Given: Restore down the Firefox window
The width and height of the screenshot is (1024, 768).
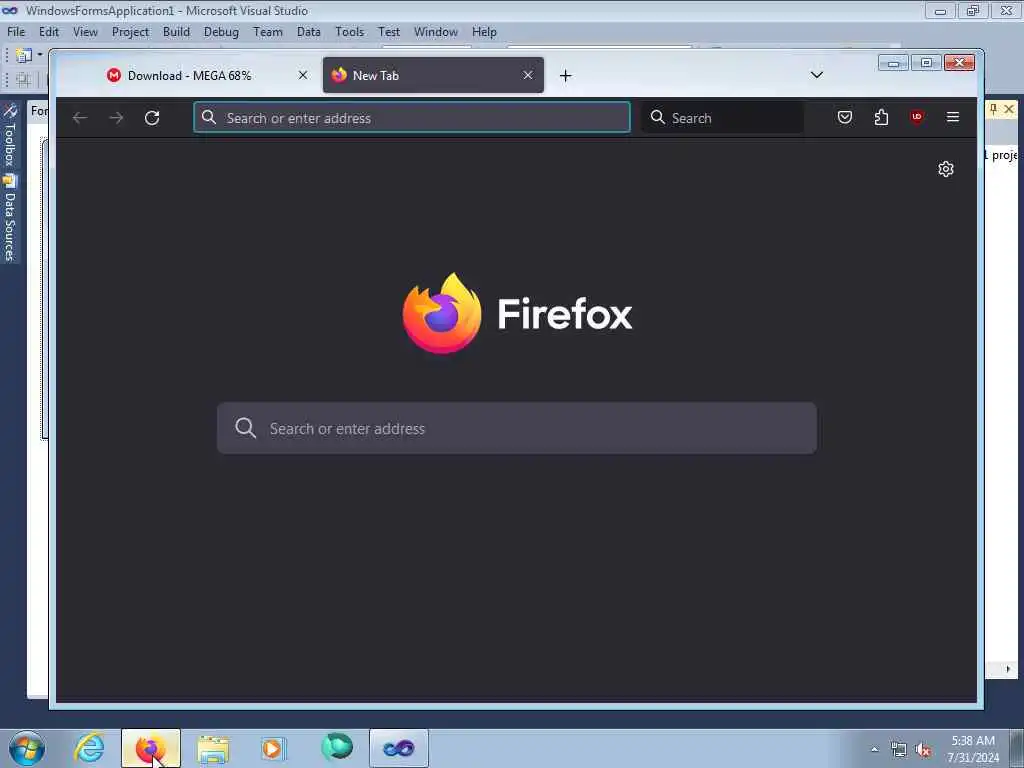Looking at the screenshot, I should click(x=926, y=63).
